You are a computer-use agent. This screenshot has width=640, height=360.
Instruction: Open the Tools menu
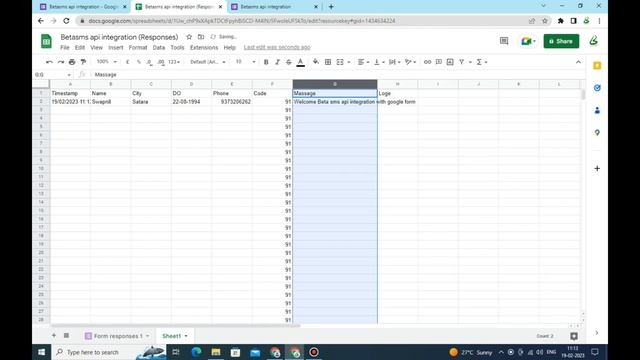point(178,48)
